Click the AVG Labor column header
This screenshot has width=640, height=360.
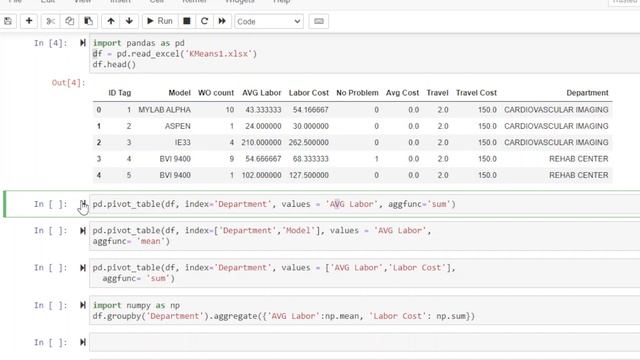tap(262, 93)
